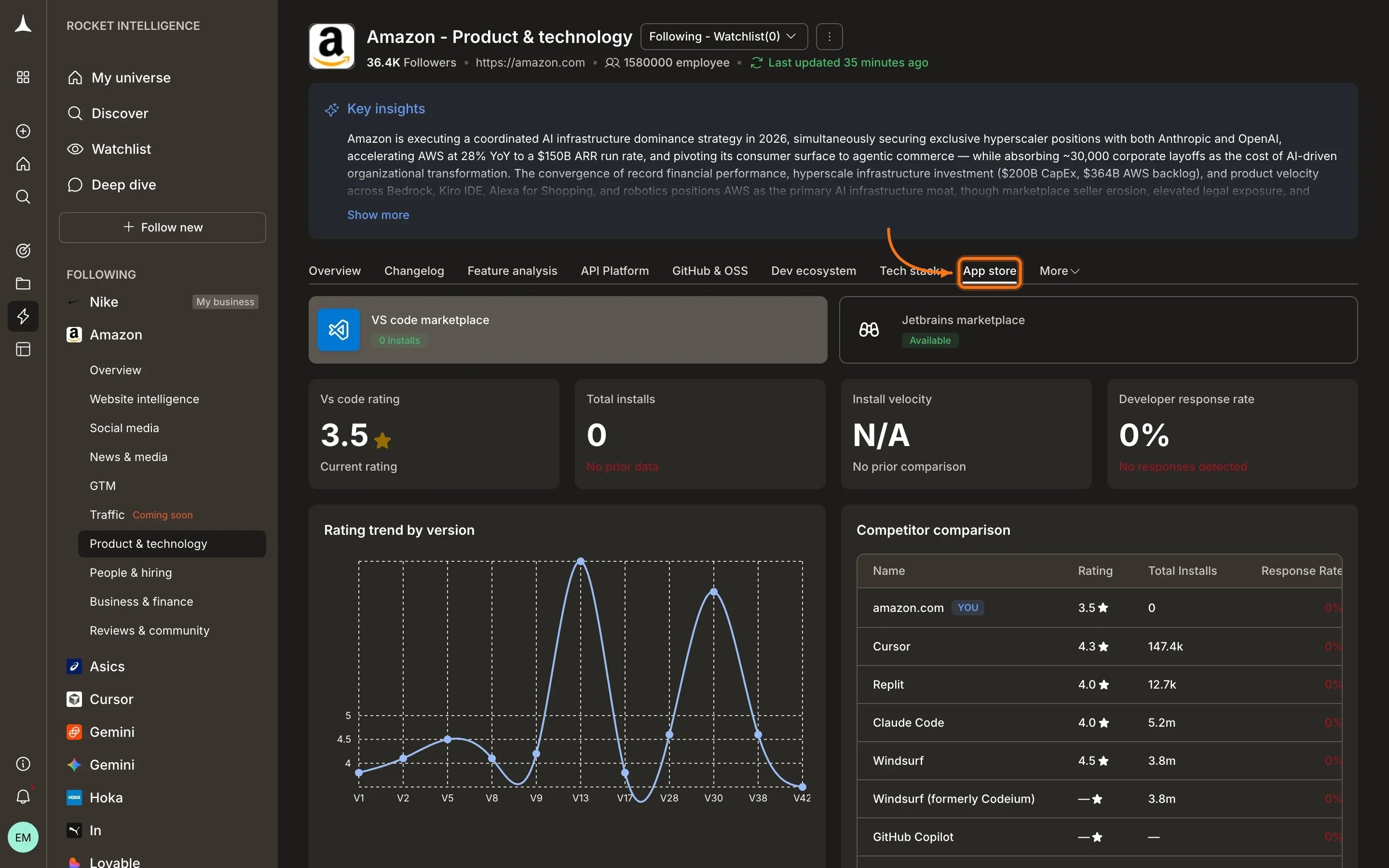The height and width of the screenshot is (868, 1389).
Task: Open News & media under Amazon
Action: pyautogui.click(x=129, y=457)
